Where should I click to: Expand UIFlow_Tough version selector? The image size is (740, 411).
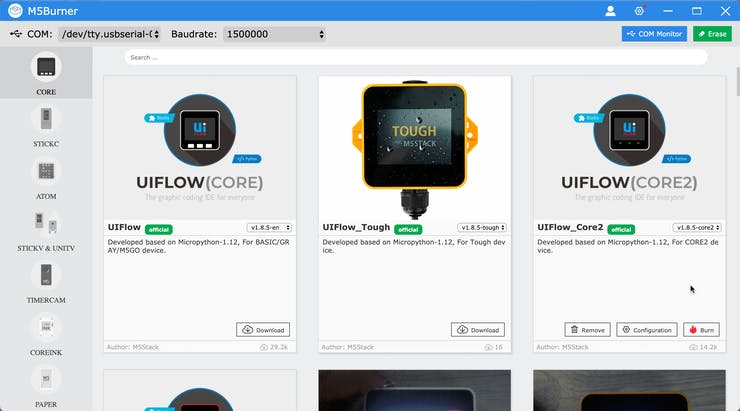tap(481, 227)
